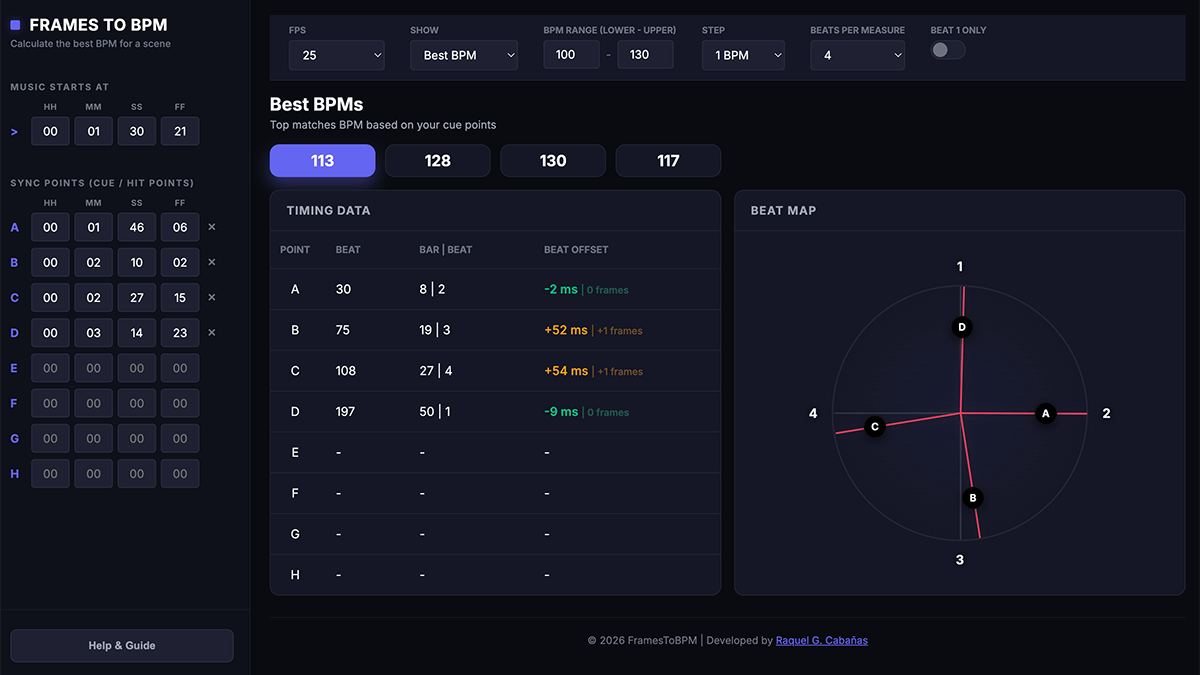1200x675 pixels.
Task: Select the 128 BPM result tab
Action: 437,161
